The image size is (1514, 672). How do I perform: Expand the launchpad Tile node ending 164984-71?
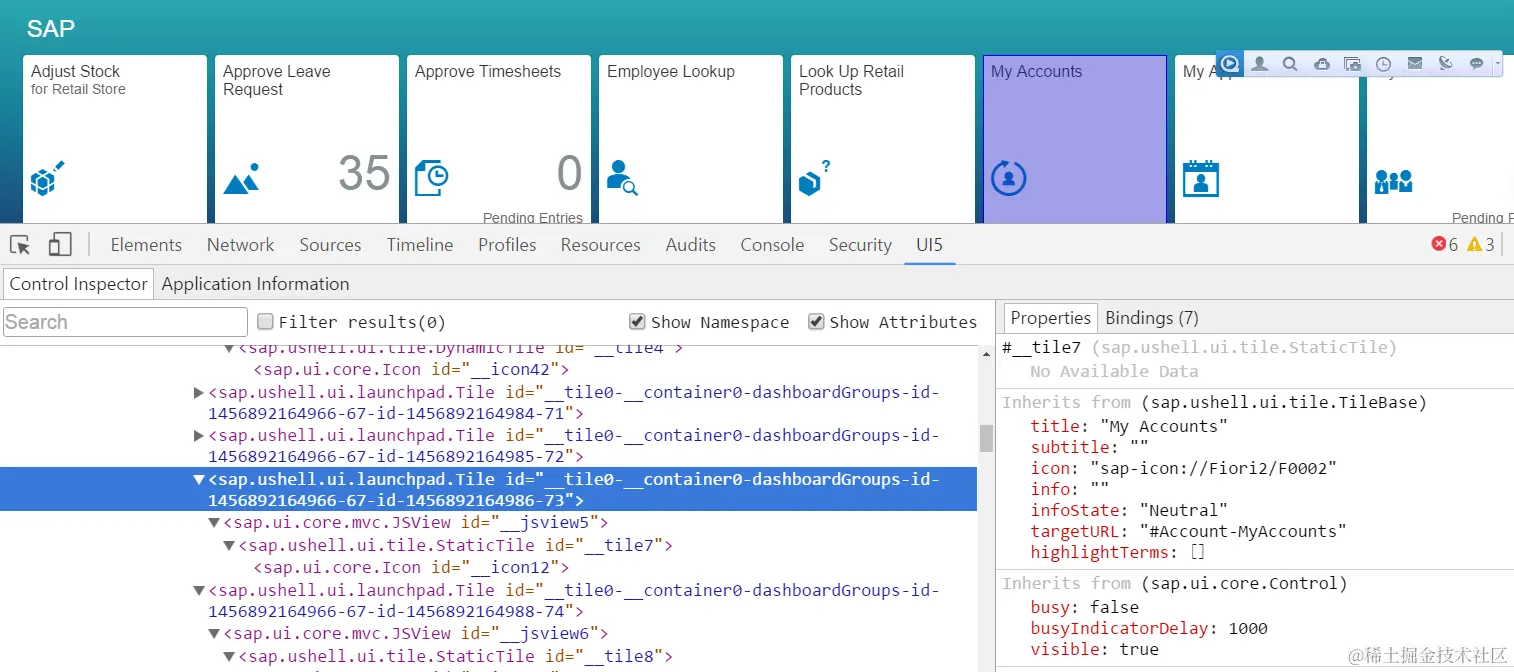coord(198,392)
